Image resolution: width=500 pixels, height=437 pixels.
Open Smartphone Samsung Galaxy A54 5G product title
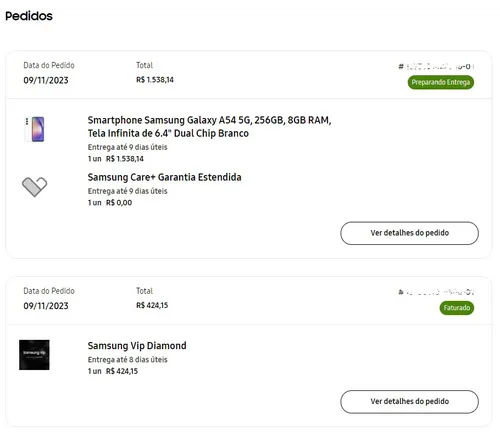pos(209,127)
